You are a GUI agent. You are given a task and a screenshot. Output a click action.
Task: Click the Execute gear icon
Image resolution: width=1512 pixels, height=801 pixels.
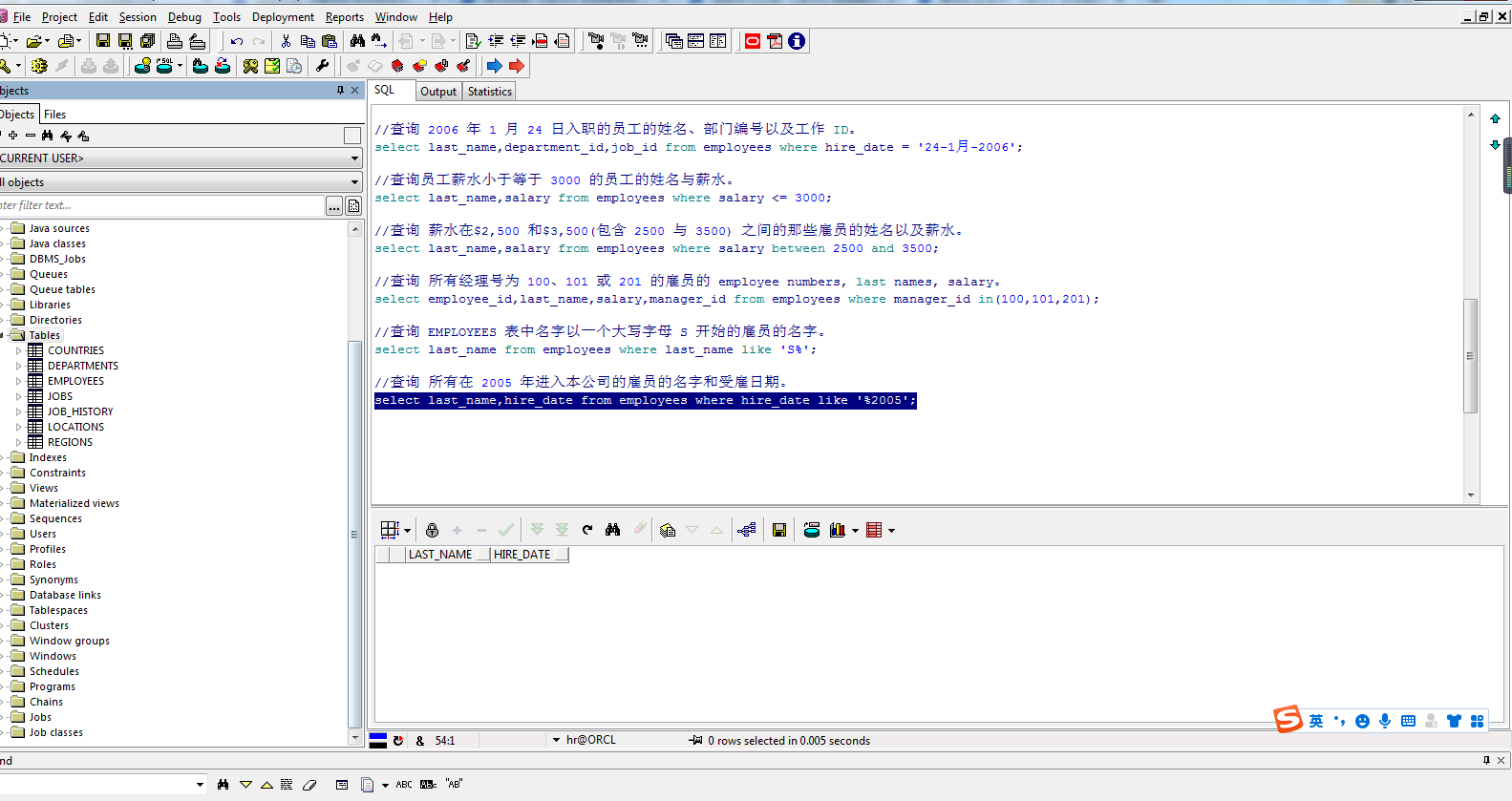[x=39, y=66]
